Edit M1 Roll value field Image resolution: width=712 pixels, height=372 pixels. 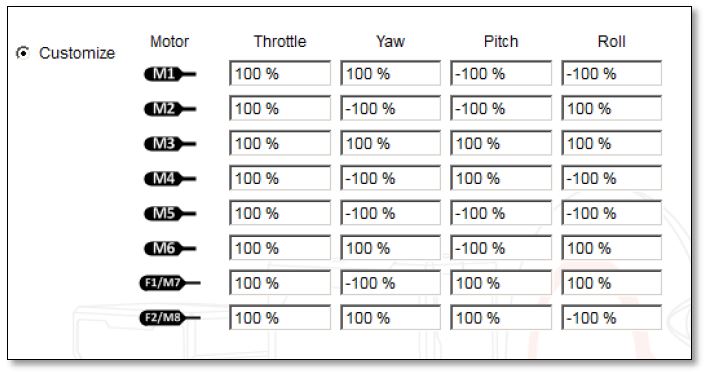(x=612, y=73)
